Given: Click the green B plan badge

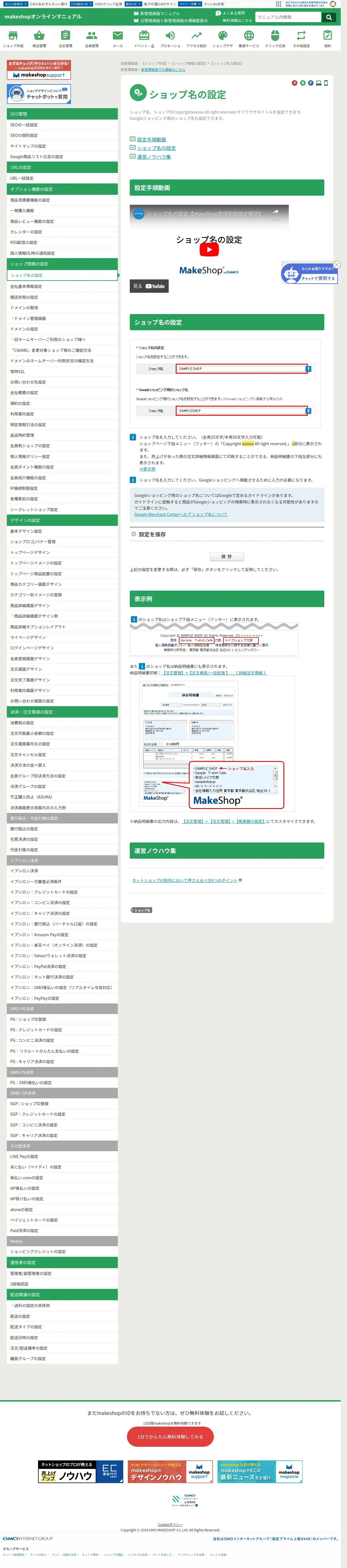Looking at the screenshot, I should [x=302, y=83].
